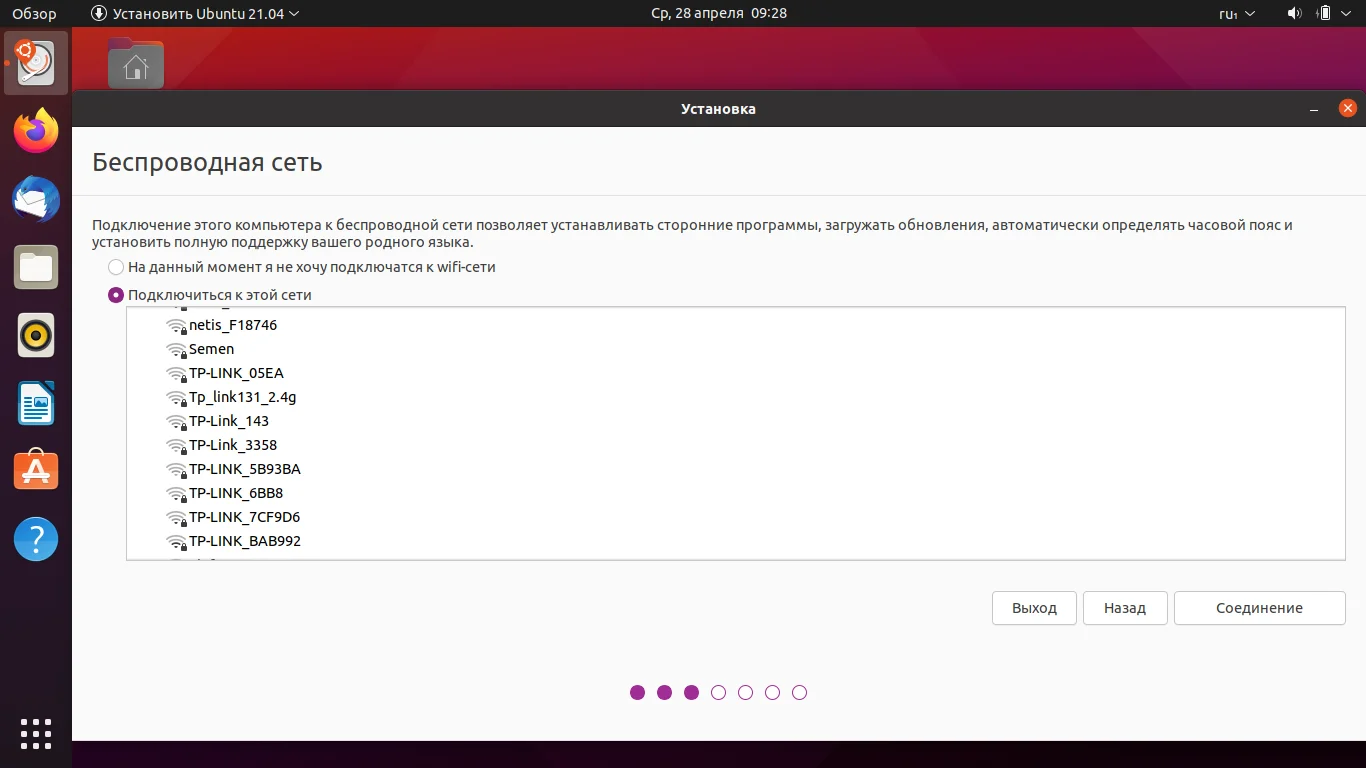
Task: Click the fourth progress indicator dot
Action: point(718,692)
